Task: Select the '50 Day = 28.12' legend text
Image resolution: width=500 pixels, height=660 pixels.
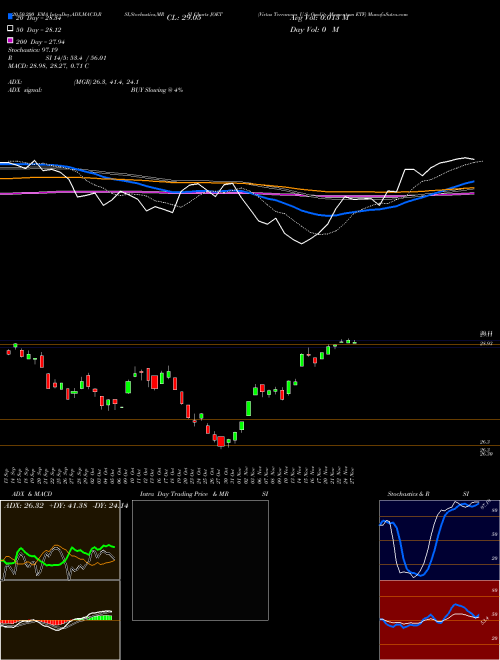Action: point(39,30)
